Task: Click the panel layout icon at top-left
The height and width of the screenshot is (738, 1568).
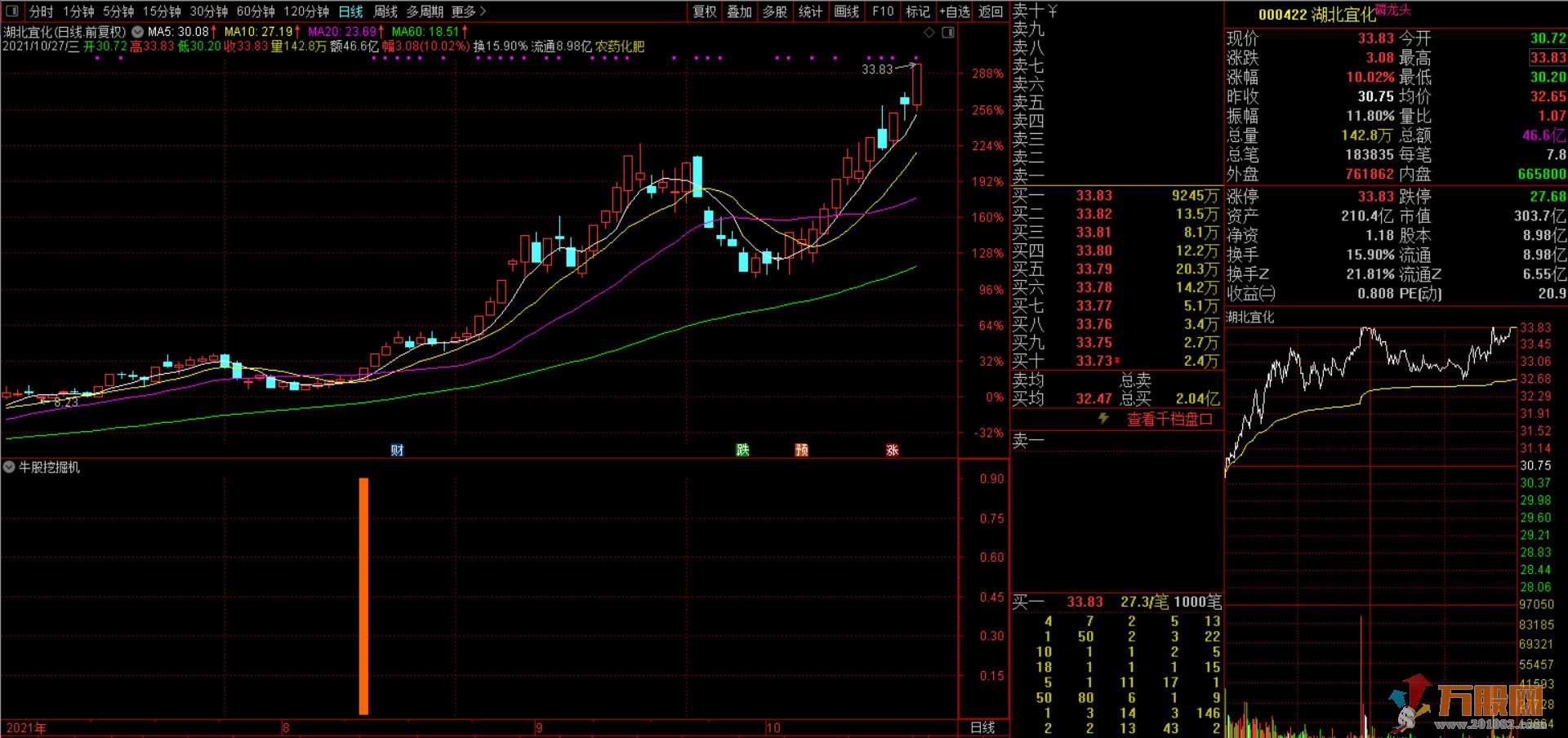Action: click(11, 11)
